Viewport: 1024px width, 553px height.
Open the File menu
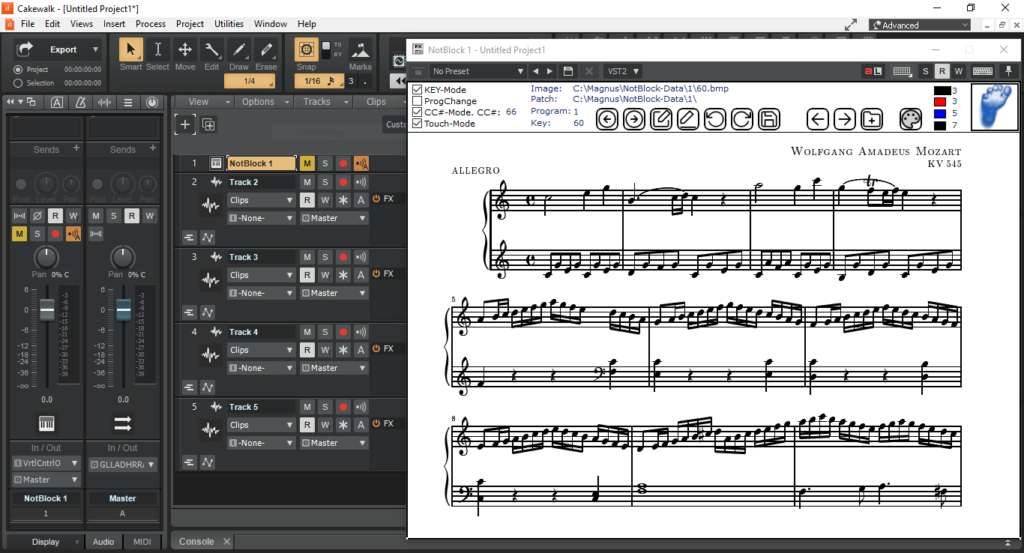pos(27,24)
